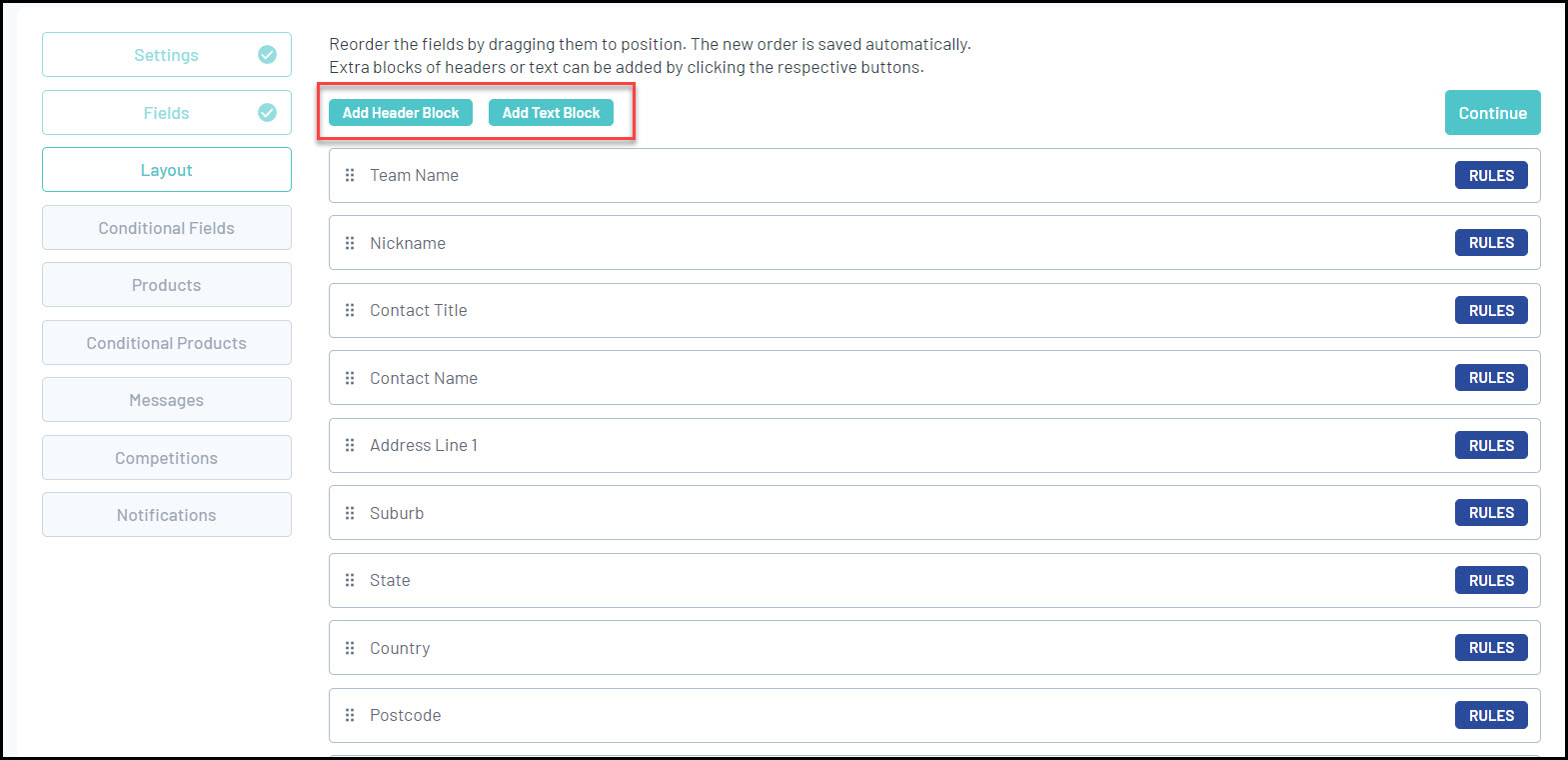Viewport: 1568px width, 760px height.
Task: Click the drag handle beside Contact Title
Action: [x=350, y=310]
